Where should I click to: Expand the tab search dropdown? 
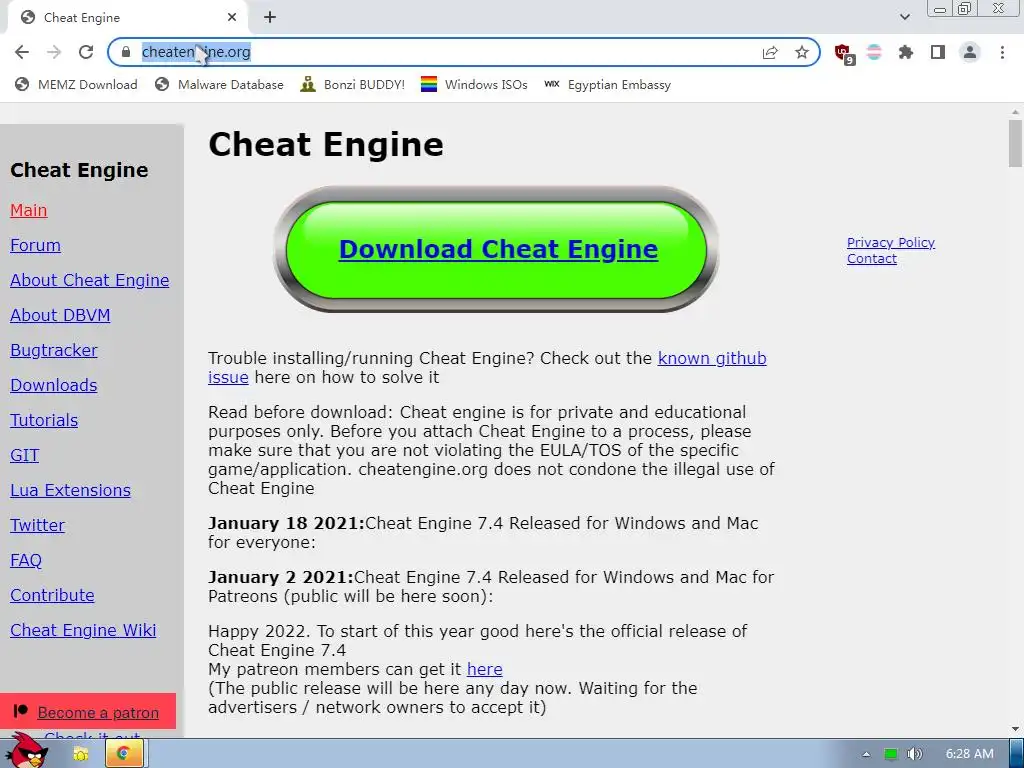click(904, 18)
